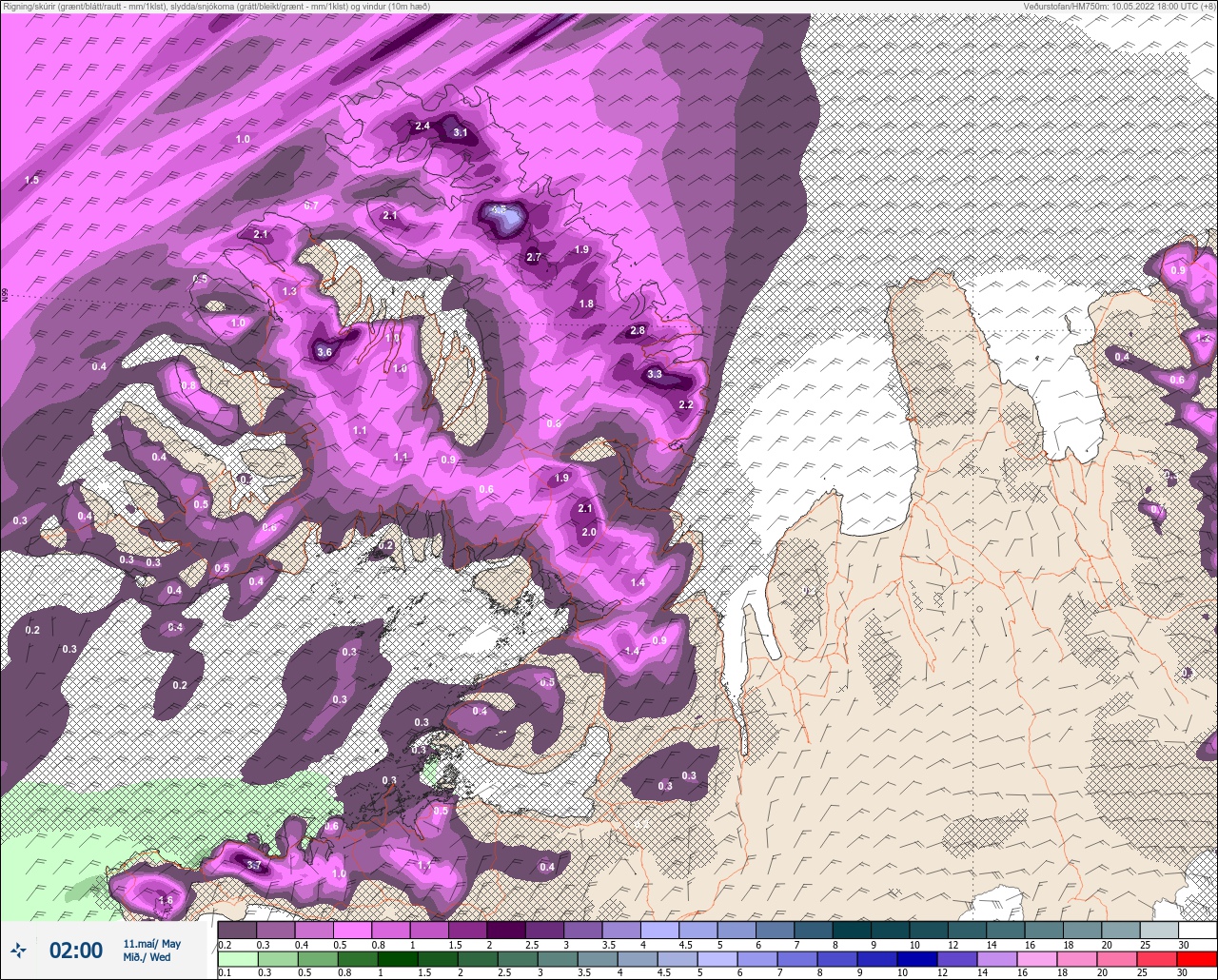Click the 2.8 precipitation value on the map

638,330
